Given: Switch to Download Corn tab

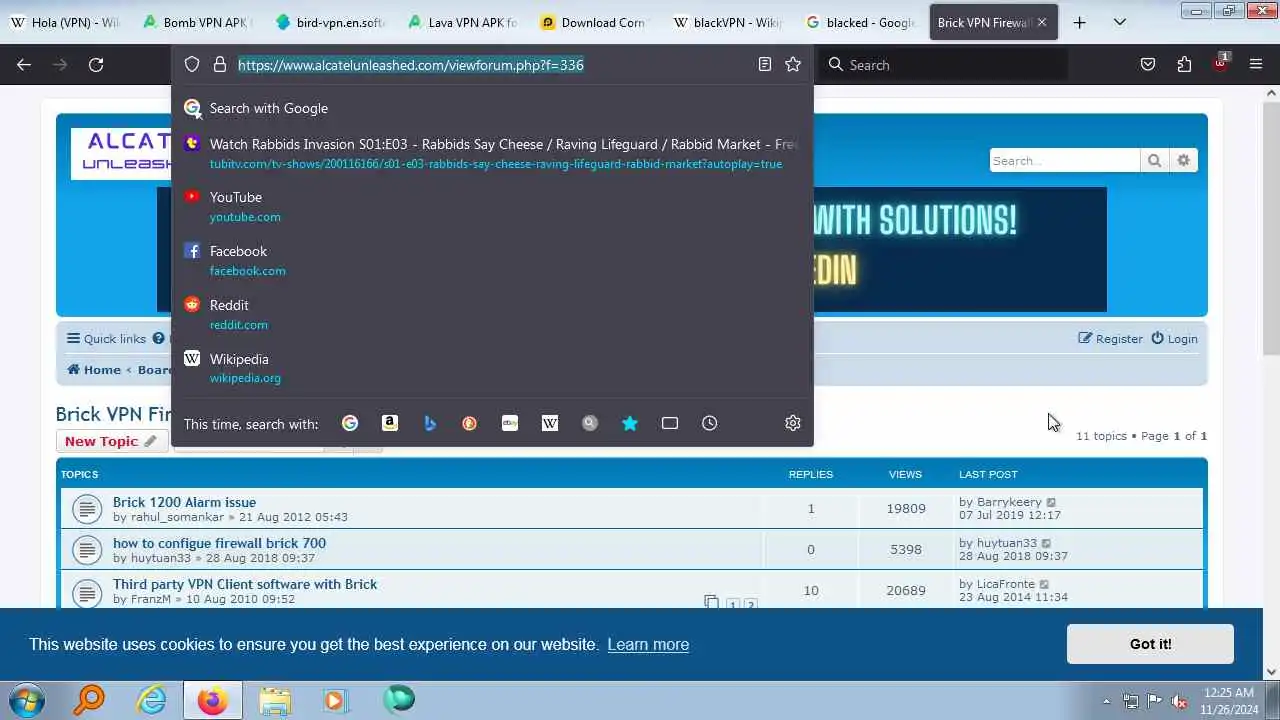Looking at the screenshot, I should tap(595, 22).
